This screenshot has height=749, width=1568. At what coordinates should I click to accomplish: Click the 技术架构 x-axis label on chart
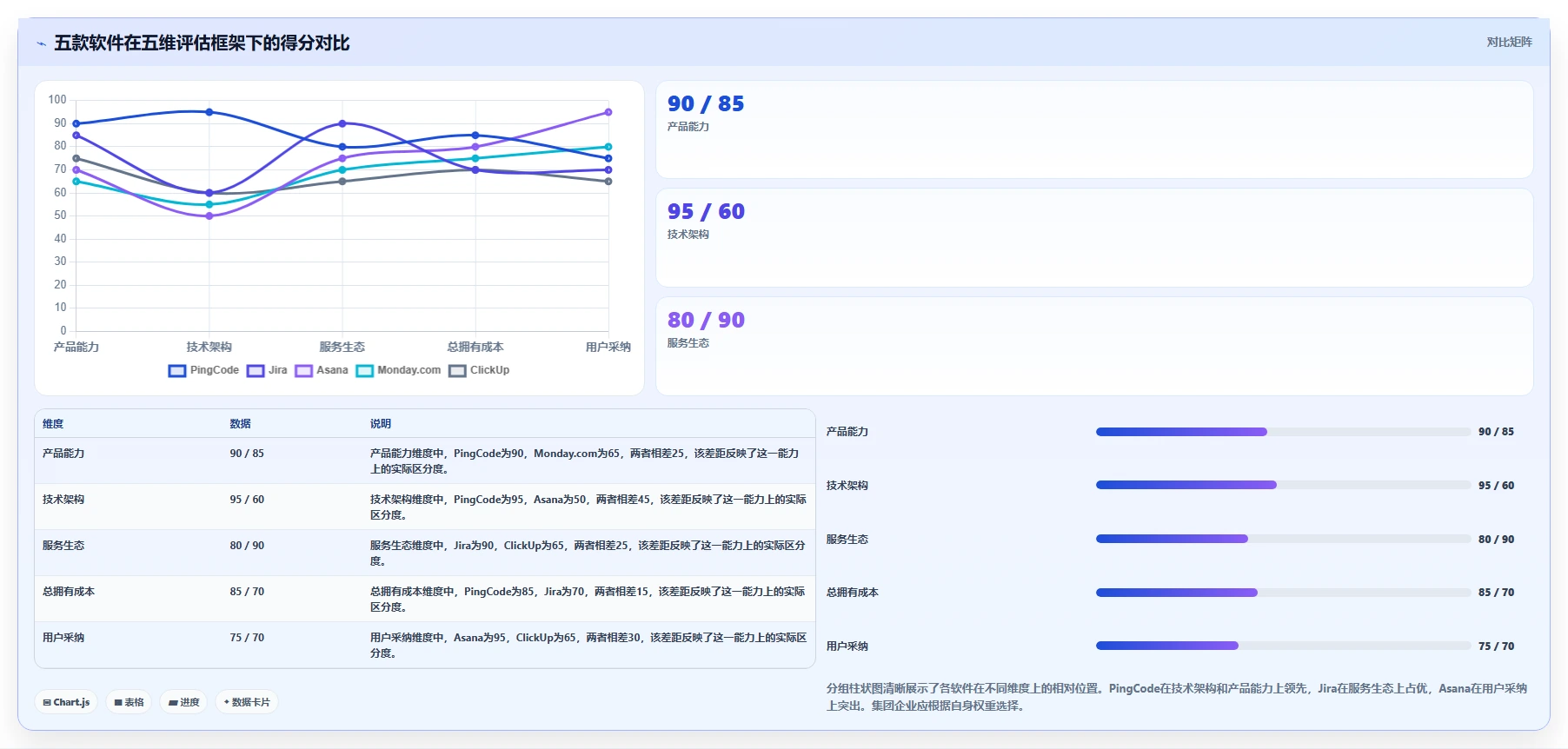pos(209,347)
